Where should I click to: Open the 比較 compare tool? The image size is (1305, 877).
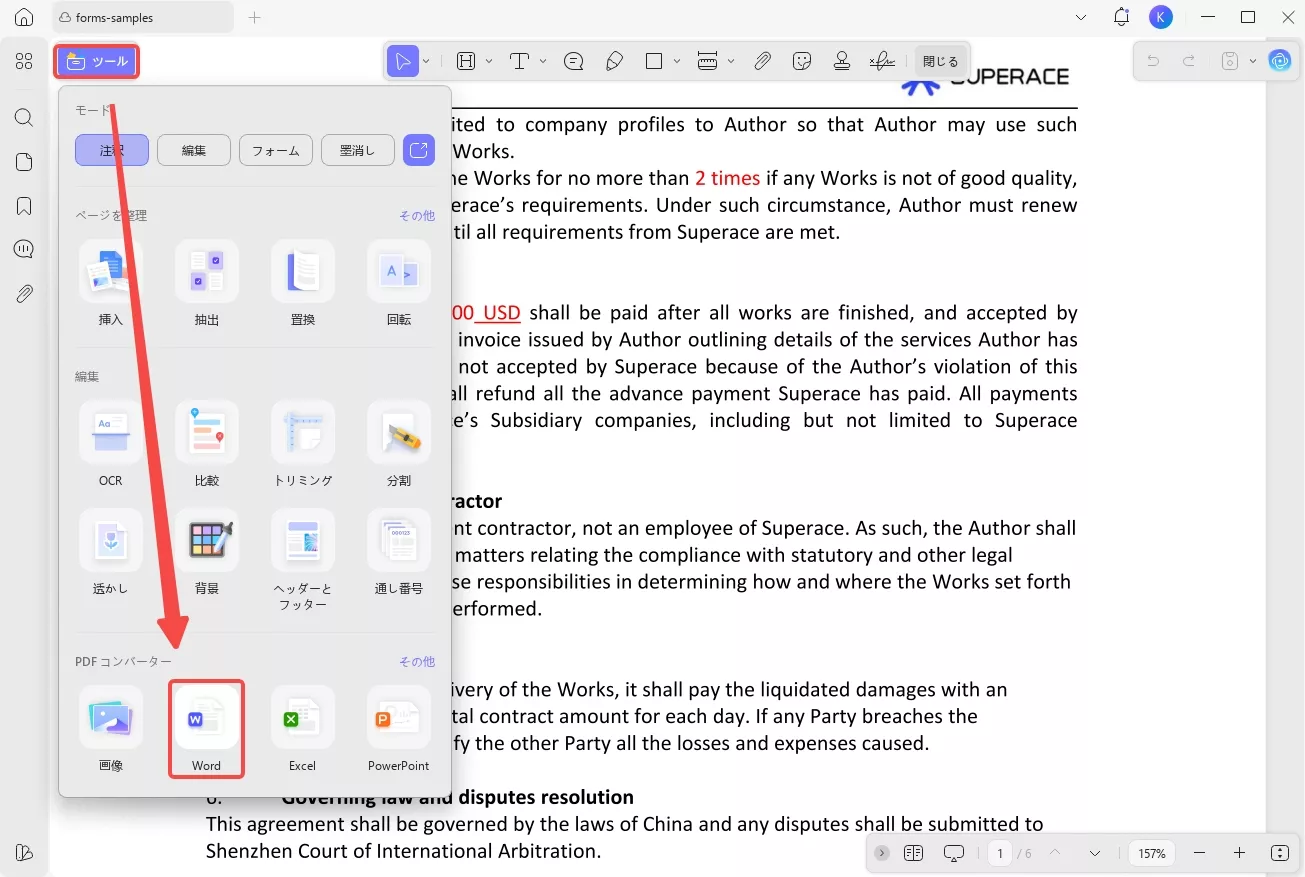tap(207, 446)
